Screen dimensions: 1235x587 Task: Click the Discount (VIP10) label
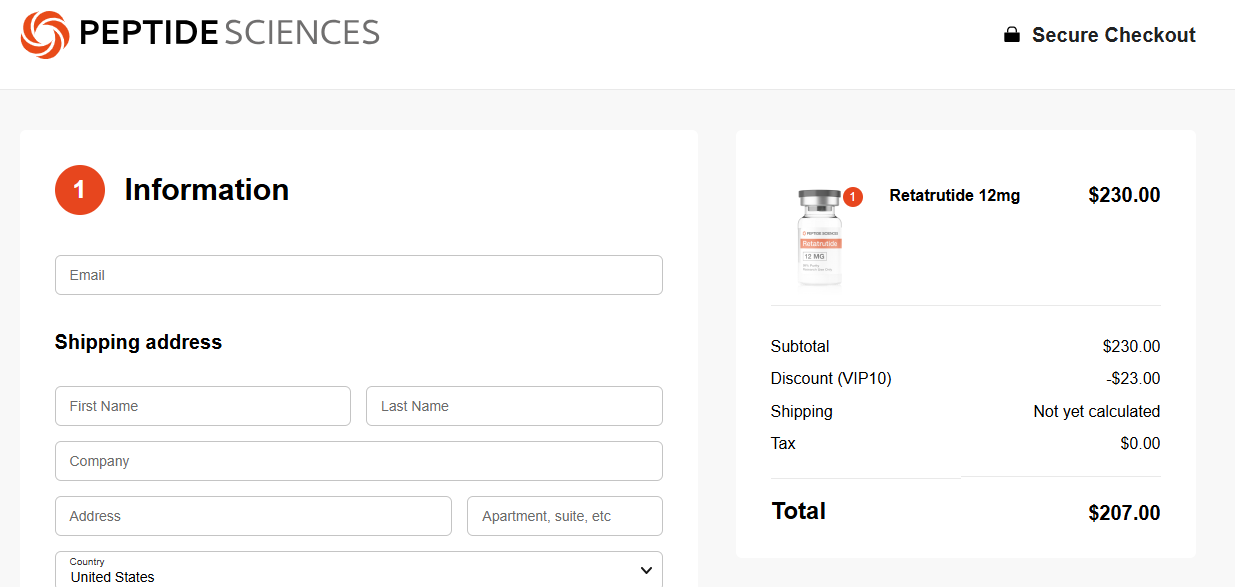(830, 378)
